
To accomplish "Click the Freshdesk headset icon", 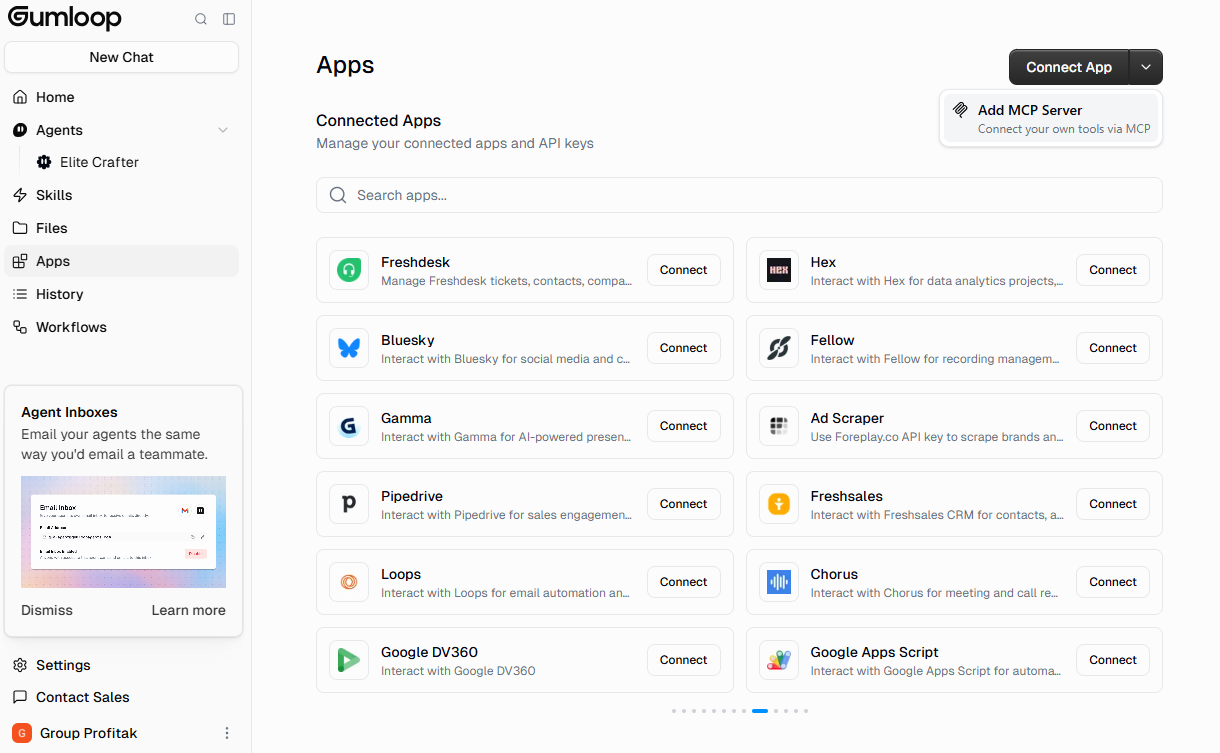I will 349,270.
